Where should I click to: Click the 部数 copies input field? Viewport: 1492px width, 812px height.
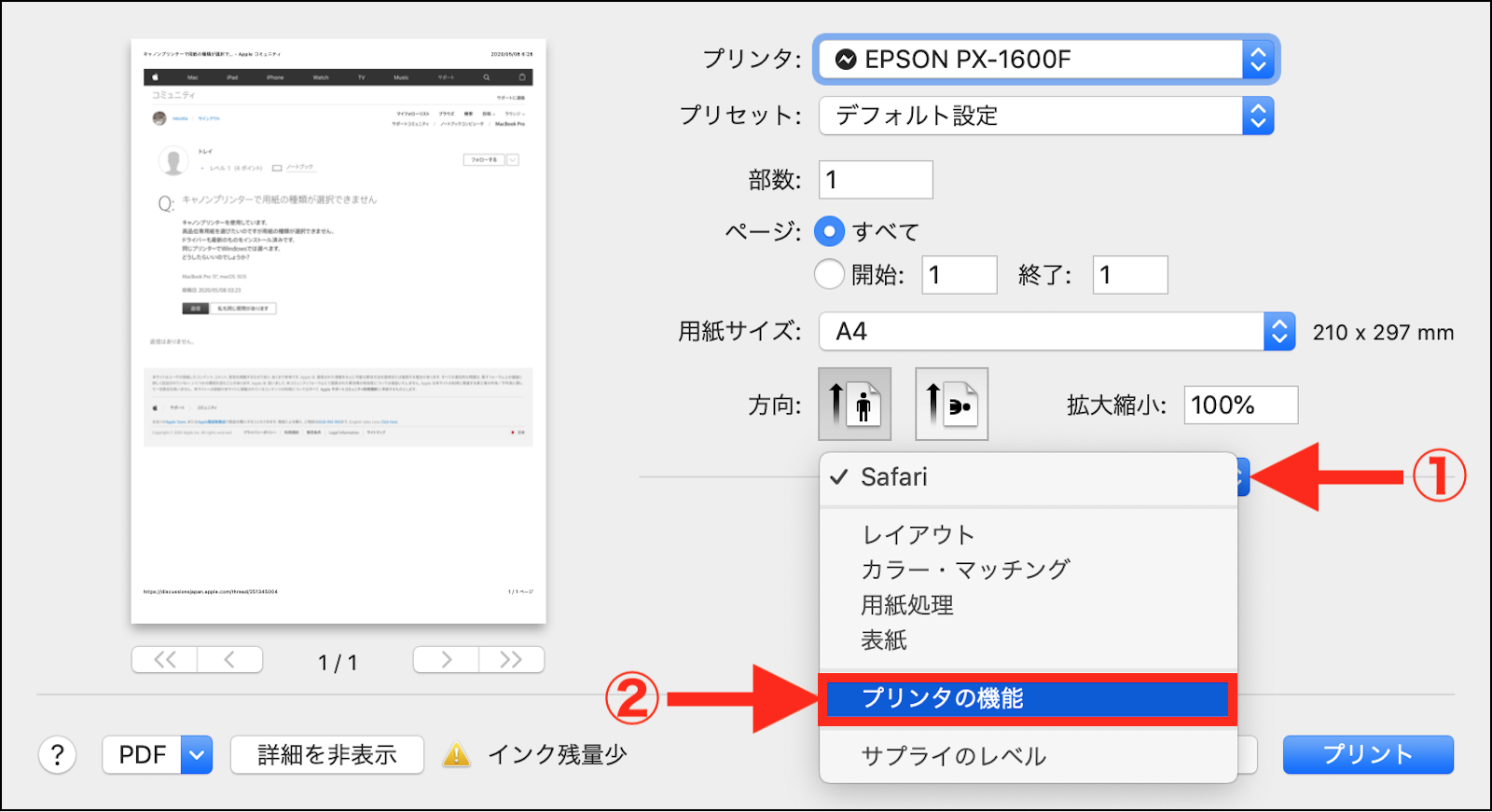[x=876, y=179]
